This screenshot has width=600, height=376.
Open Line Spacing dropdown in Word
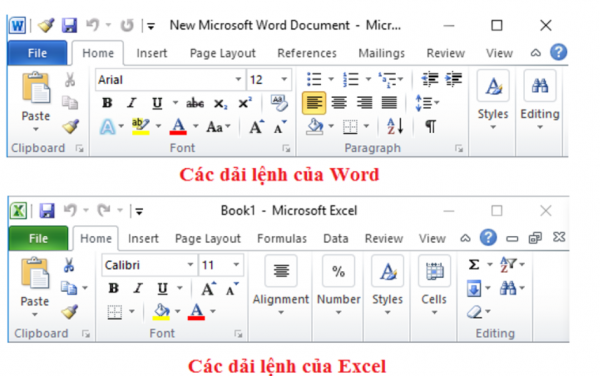pyautogui.click(x=427, y=103)
